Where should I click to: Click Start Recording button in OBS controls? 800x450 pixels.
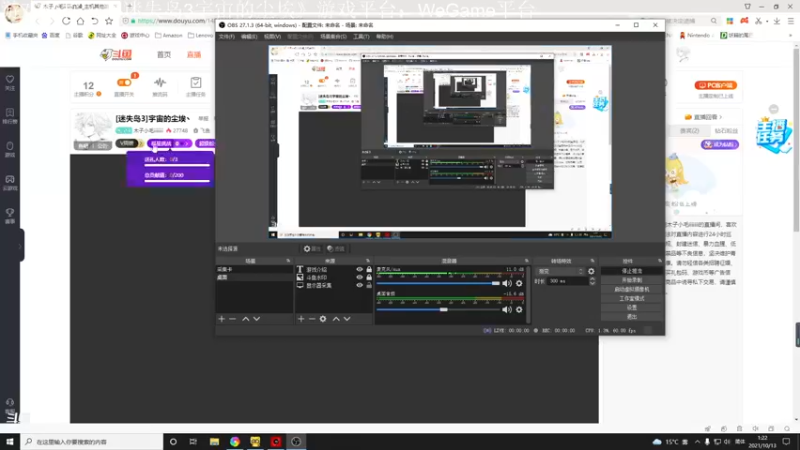(632, 280)
